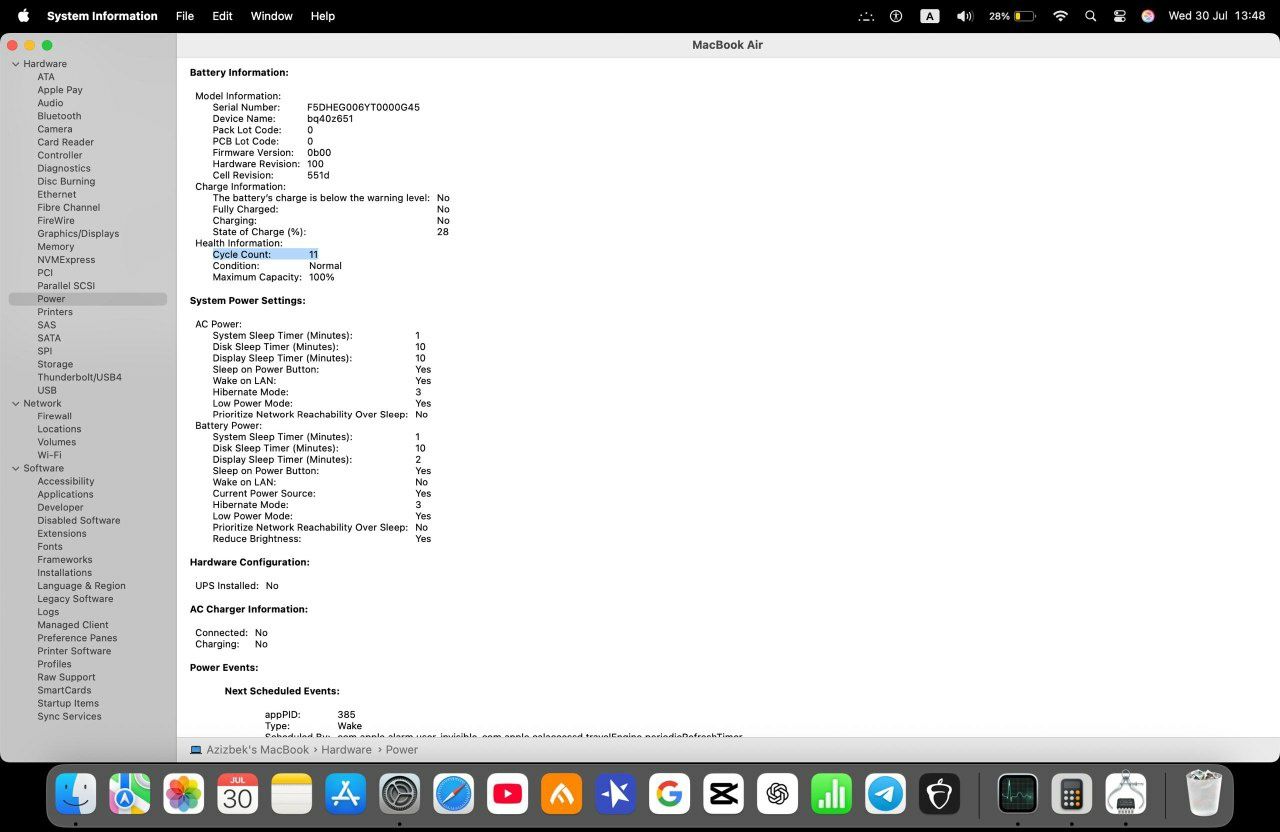This screenshot has height=832, width=1280.
Task: Launch Numbers from the Dock
Action: pos(832,794)
